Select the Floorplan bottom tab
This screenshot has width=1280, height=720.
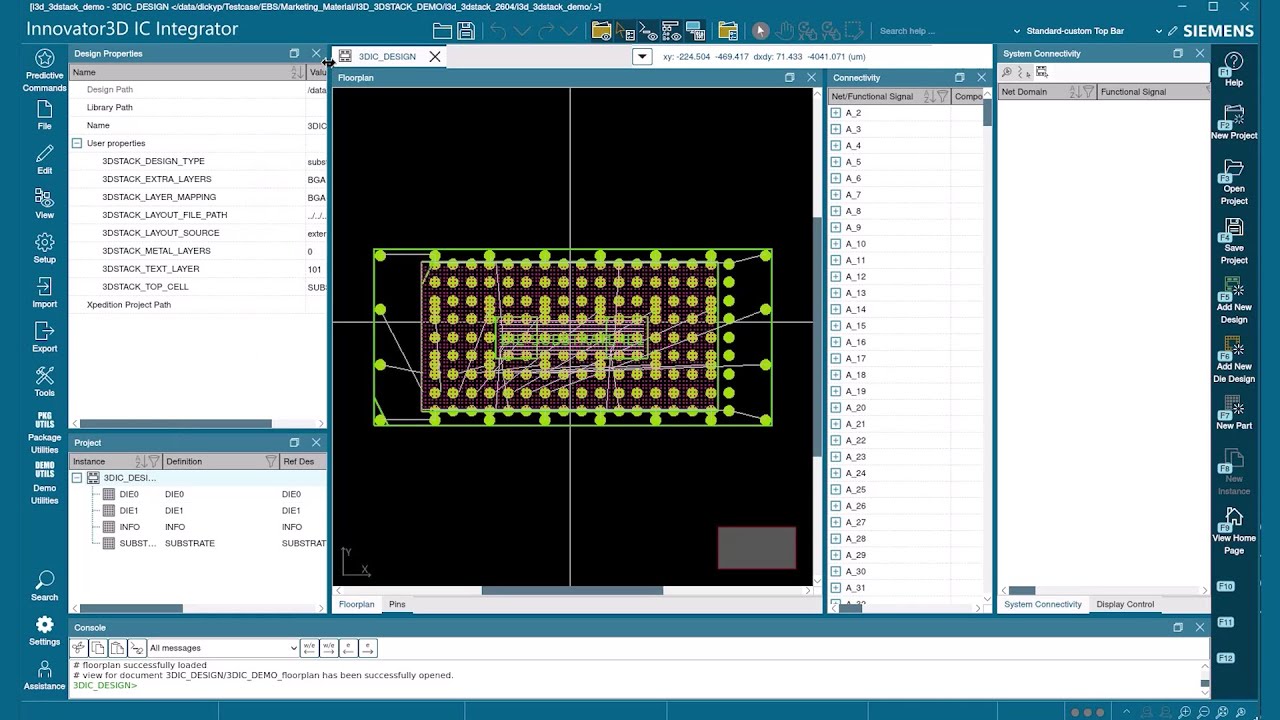click(356, 604)
